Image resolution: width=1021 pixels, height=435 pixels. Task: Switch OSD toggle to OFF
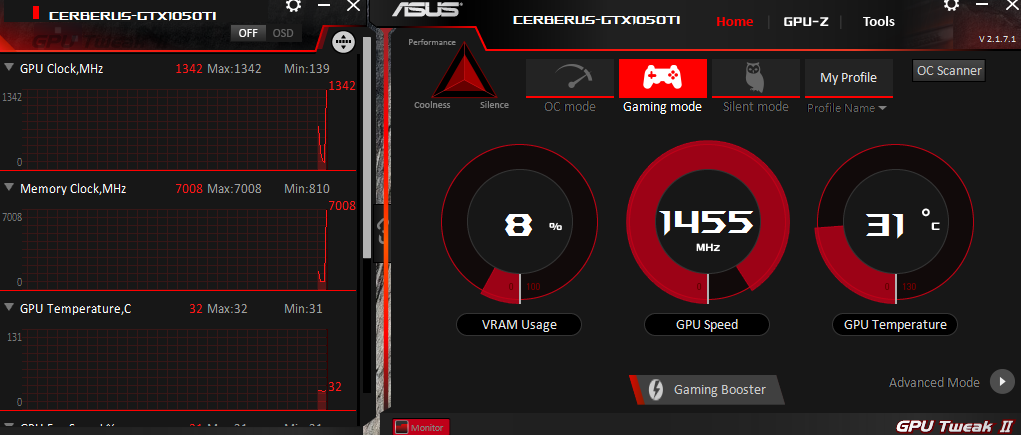click(x=248, y=33)
